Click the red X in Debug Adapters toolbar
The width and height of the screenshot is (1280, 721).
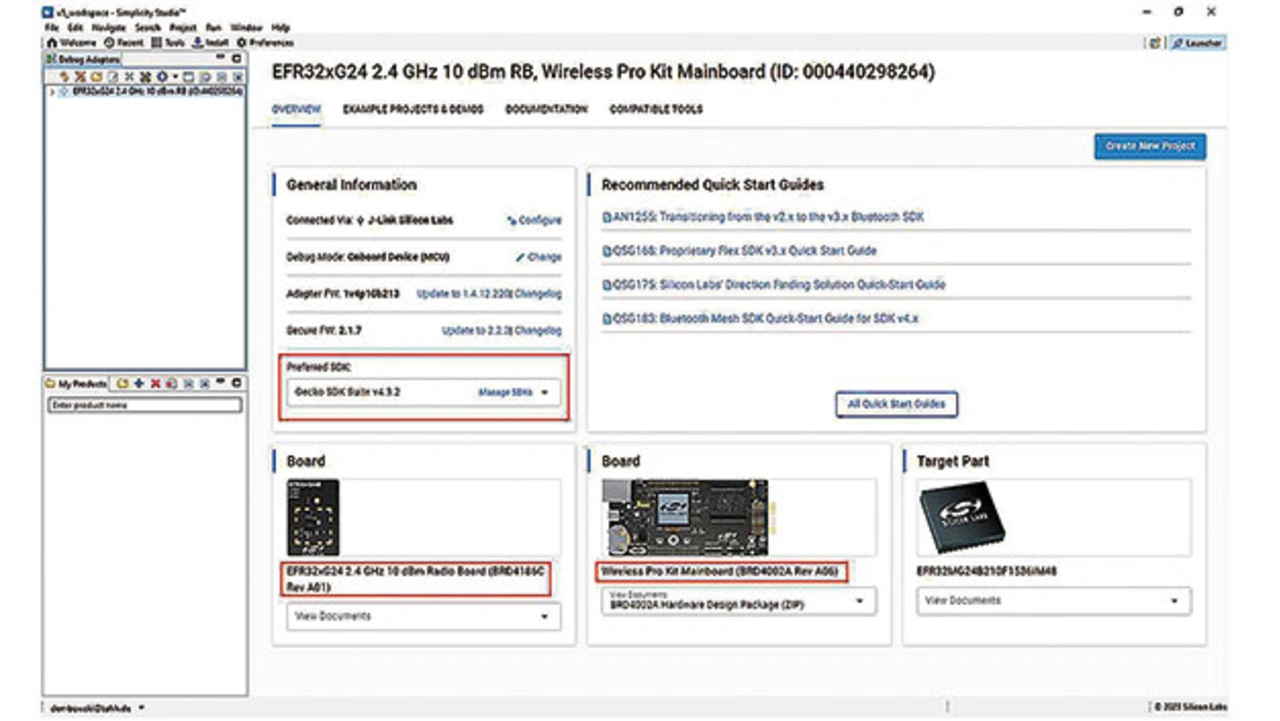(82, 76)
